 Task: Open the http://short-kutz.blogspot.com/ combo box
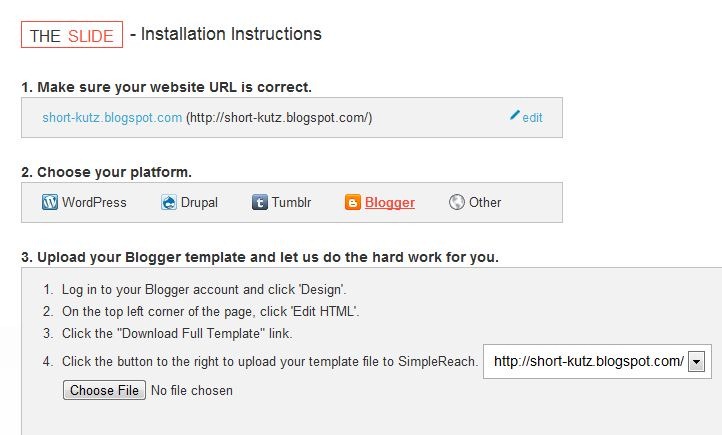point(597,361)
